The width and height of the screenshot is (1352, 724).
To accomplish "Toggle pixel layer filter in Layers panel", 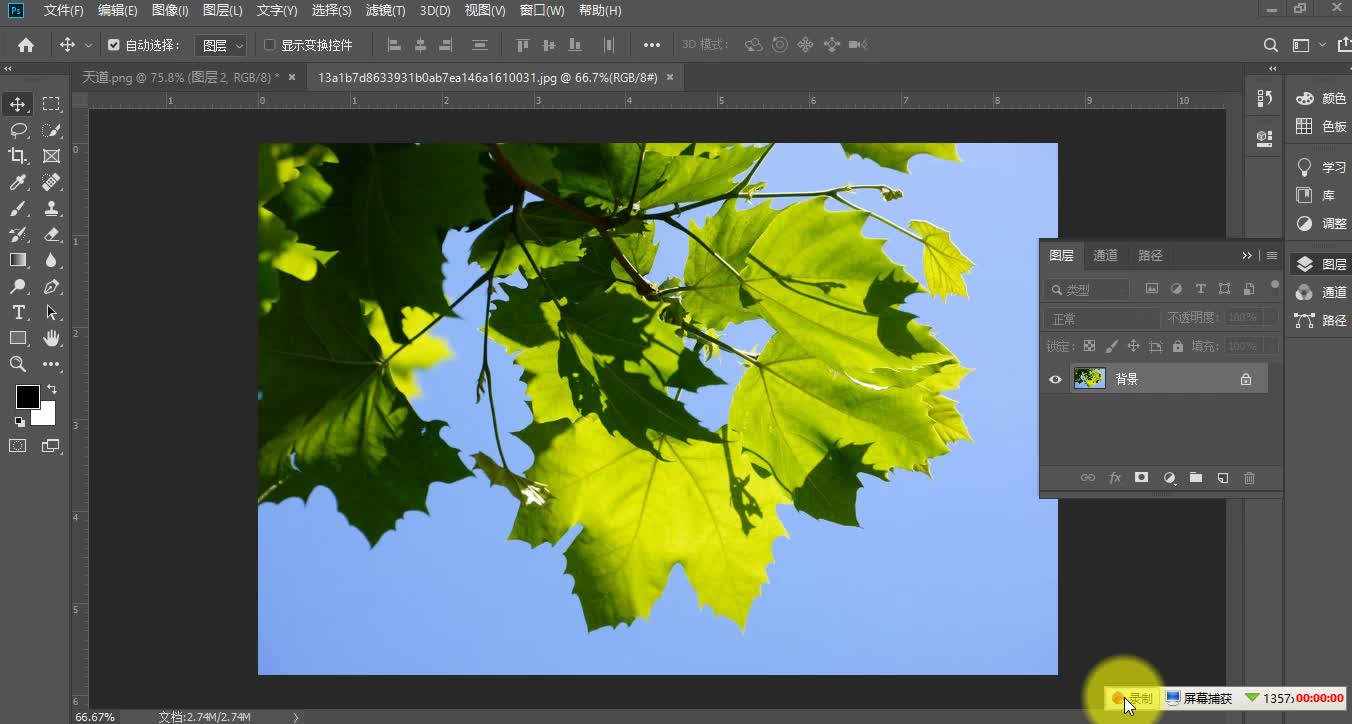I will [1152, 289].
